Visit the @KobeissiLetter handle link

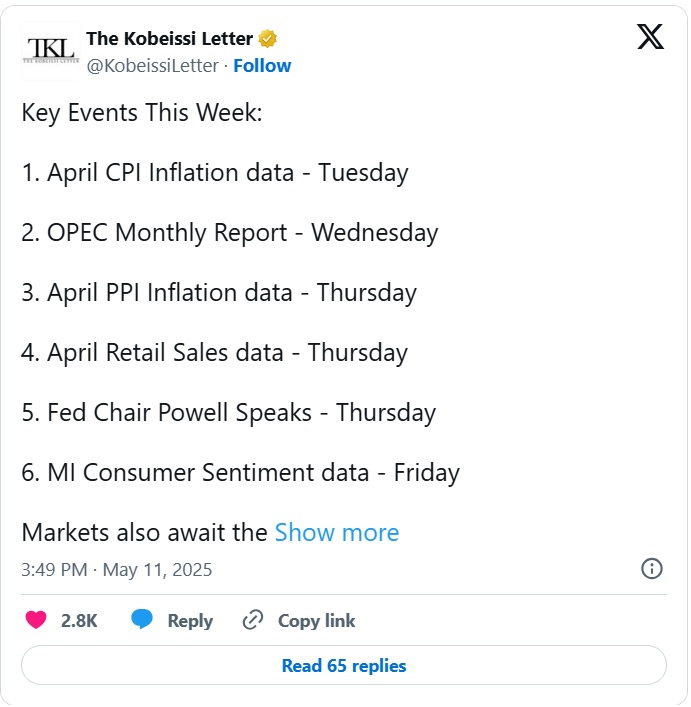(153, 66)
